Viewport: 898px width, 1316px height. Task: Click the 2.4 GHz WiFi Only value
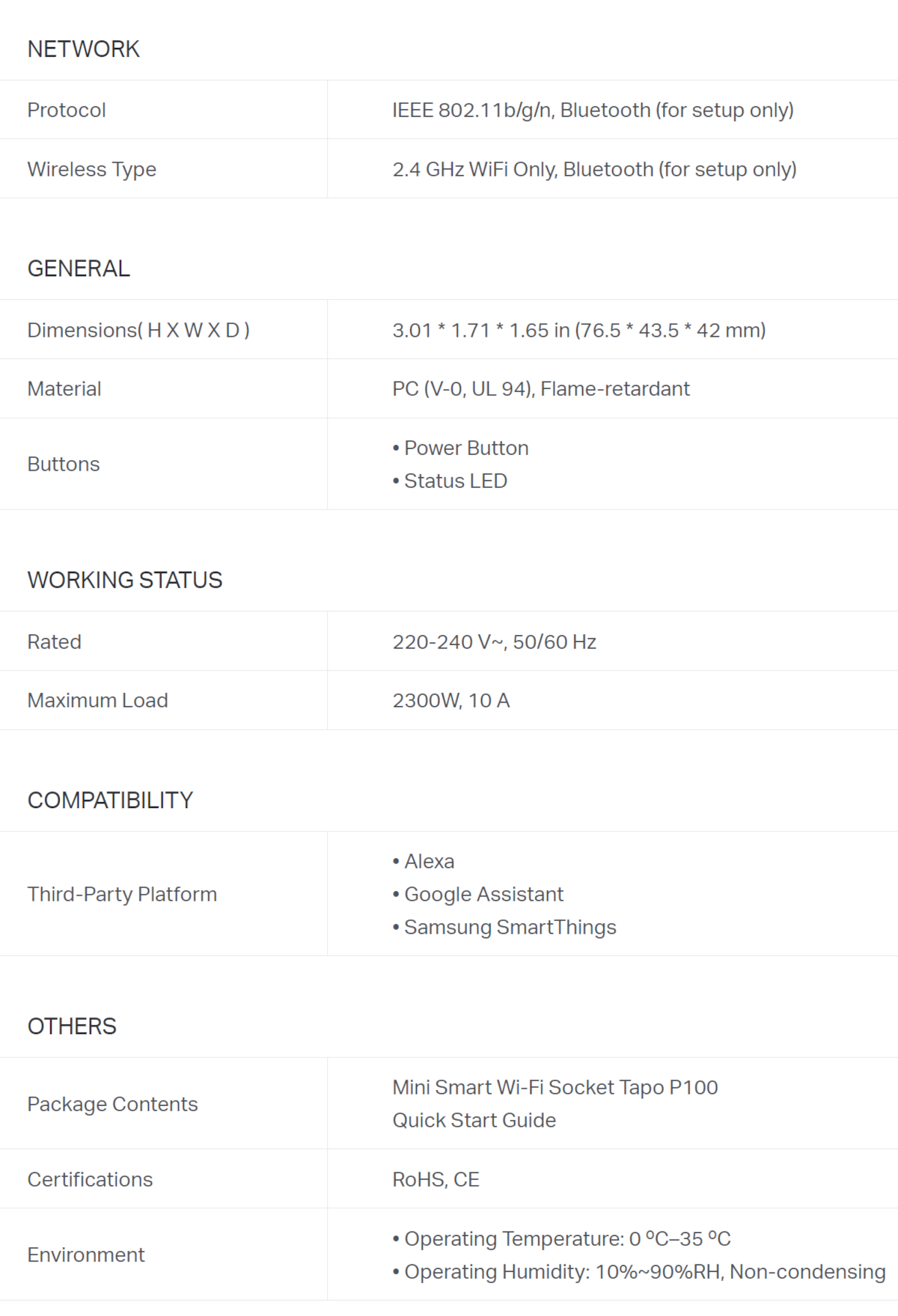[x=593, y=169]
